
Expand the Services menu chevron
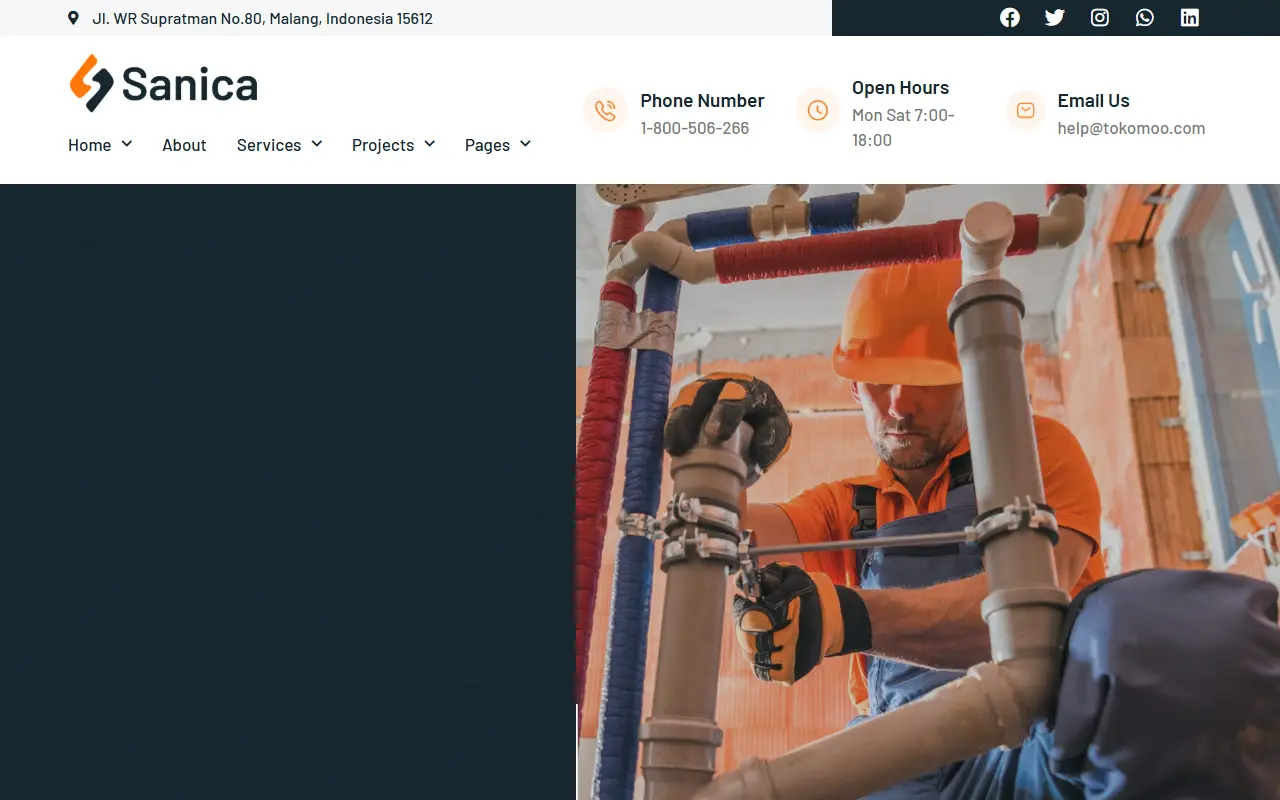tap(317, 144)
